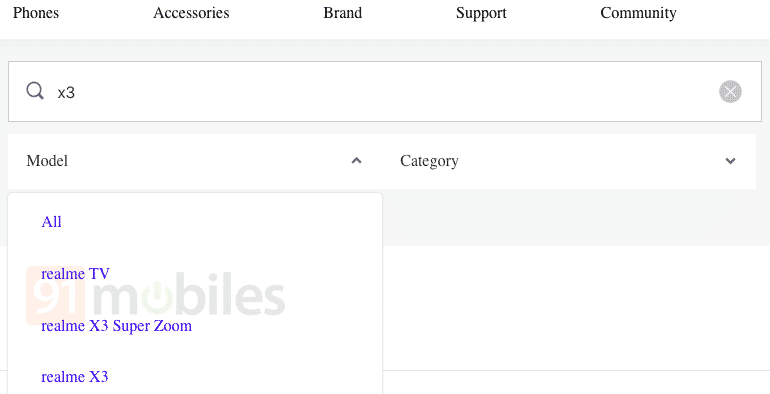Collapse the Model dropdown chevron

(x=357, y=161)
